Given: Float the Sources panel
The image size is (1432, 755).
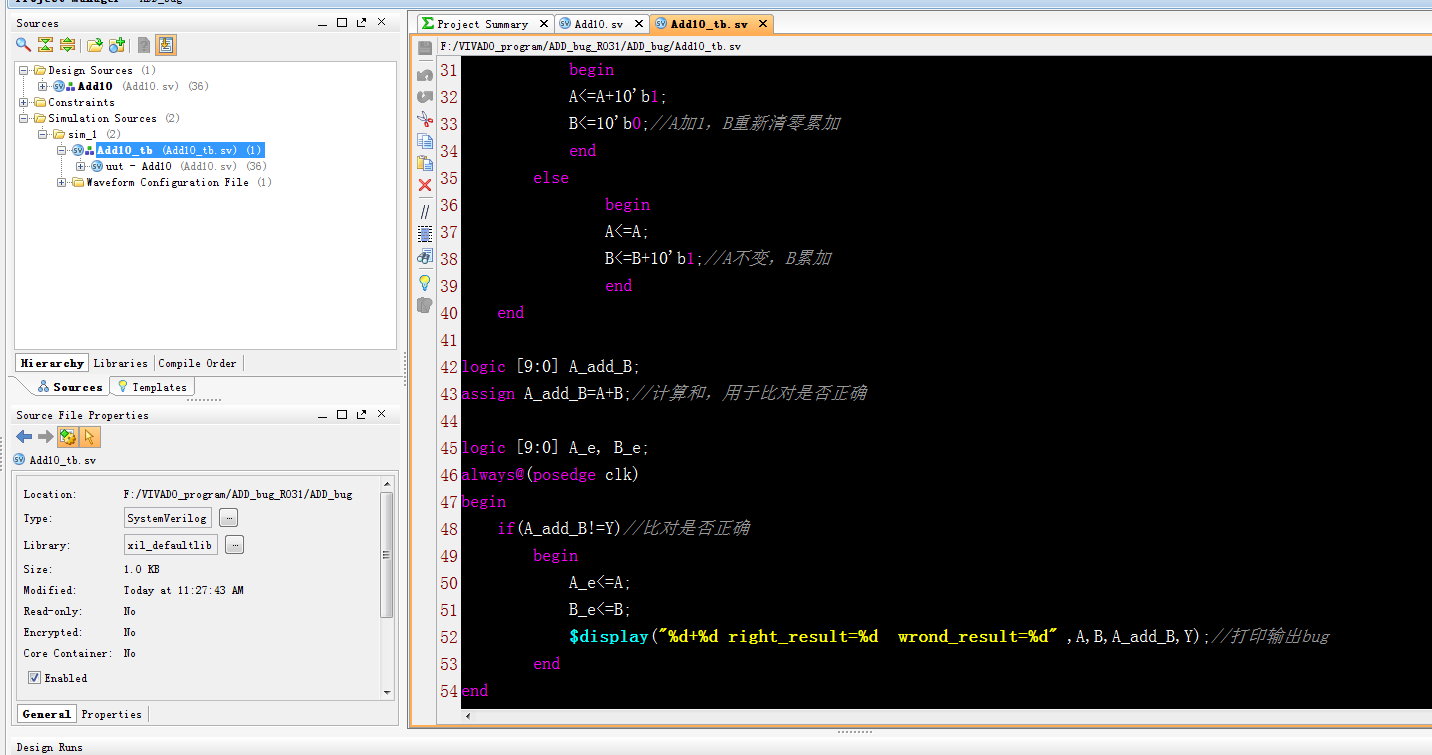Looking at the screenshot, I should coord(361,22).
